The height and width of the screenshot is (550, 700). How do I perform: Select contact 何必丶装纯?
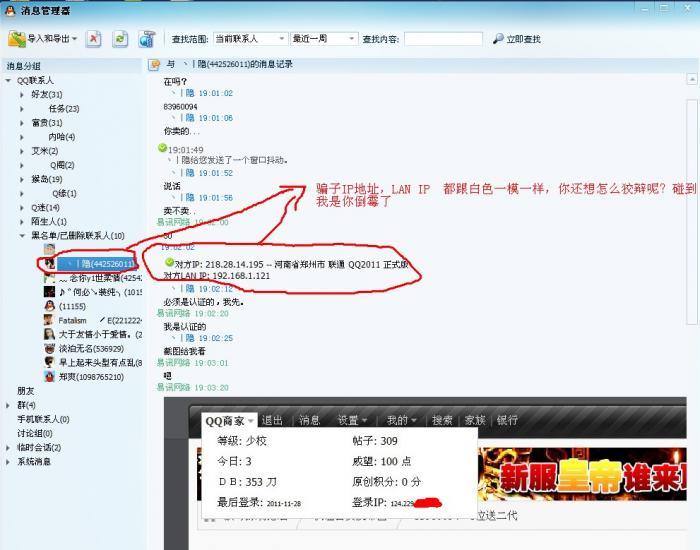point(100,292)
